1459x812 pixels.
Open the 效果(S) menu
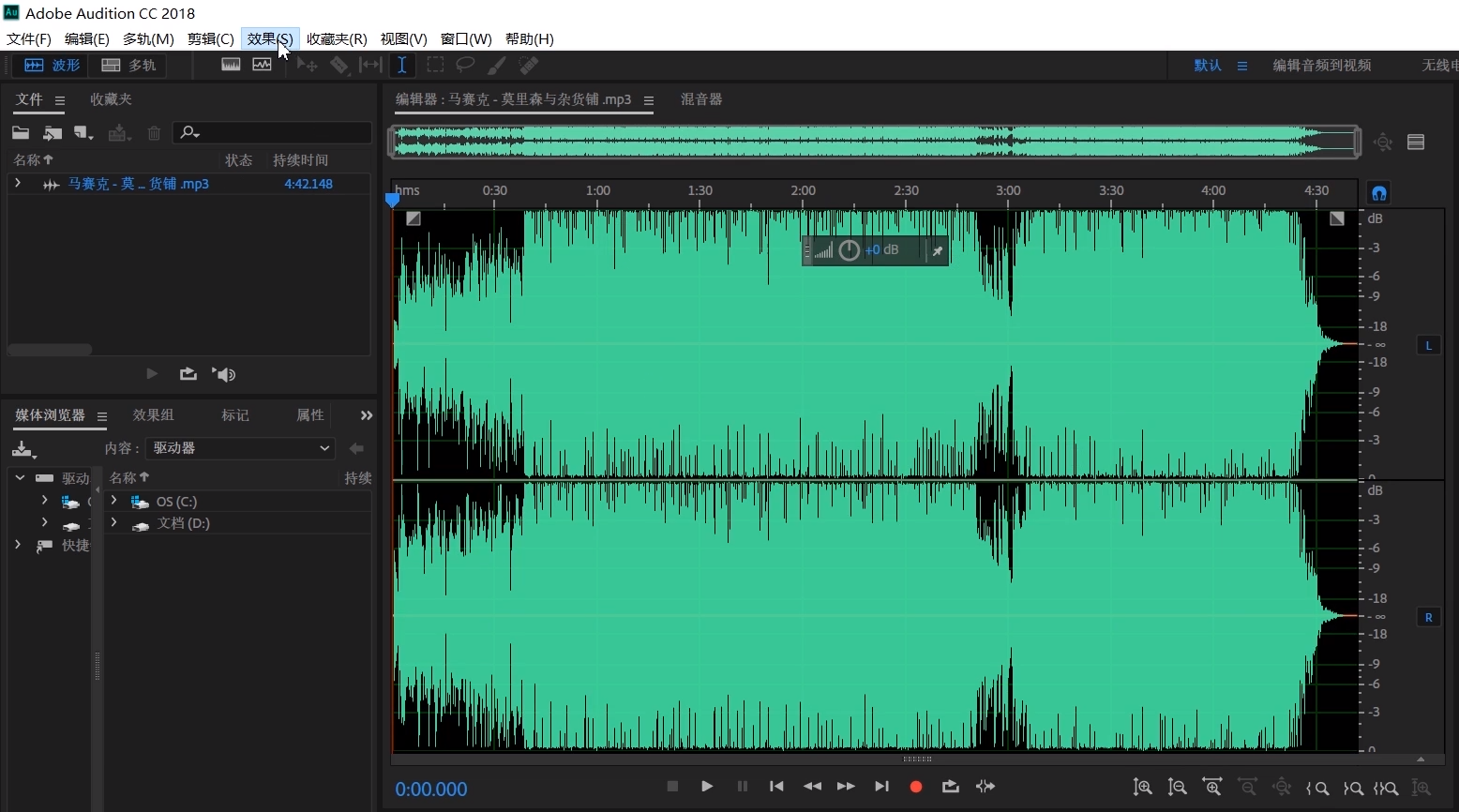click(x=270, y=38)
